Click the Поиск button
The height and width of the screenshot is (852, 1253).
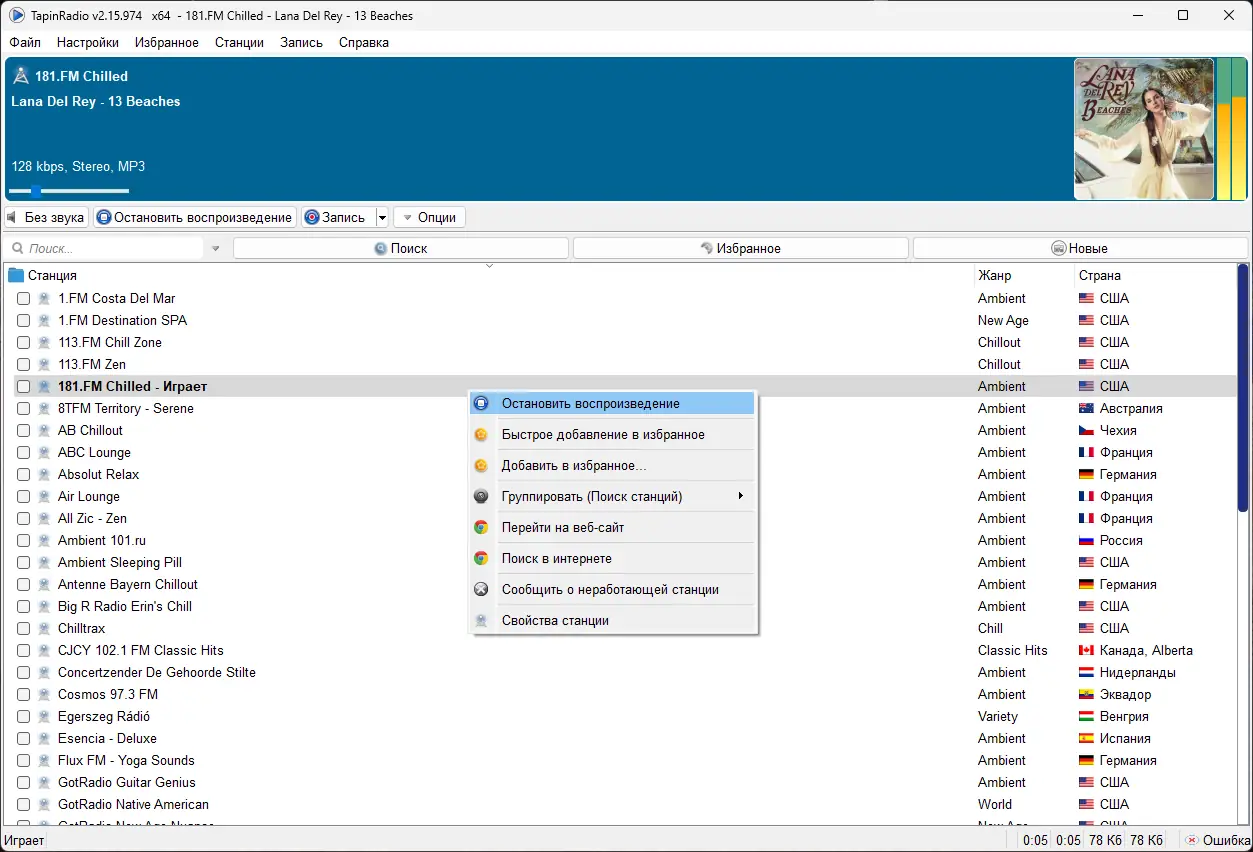tap(401, 248)
